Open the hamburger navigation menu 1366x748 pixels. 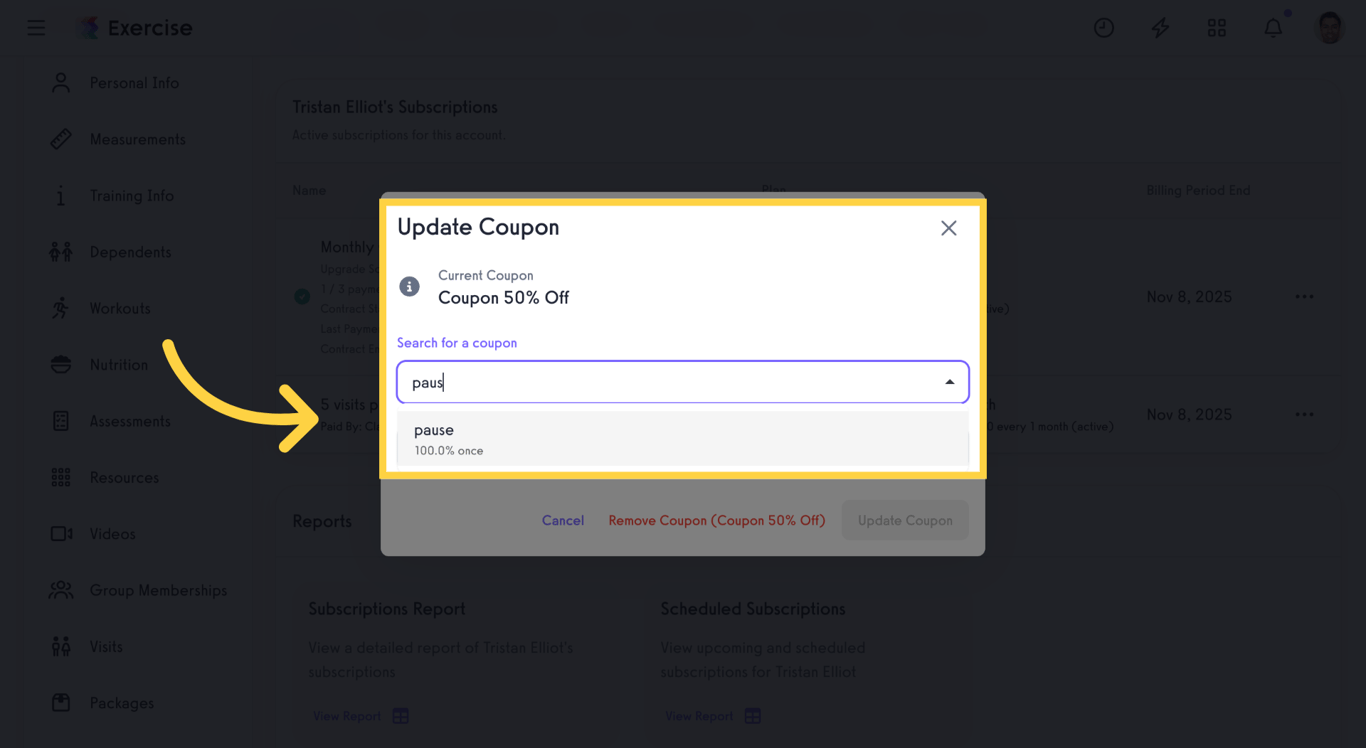coord(36,28)
